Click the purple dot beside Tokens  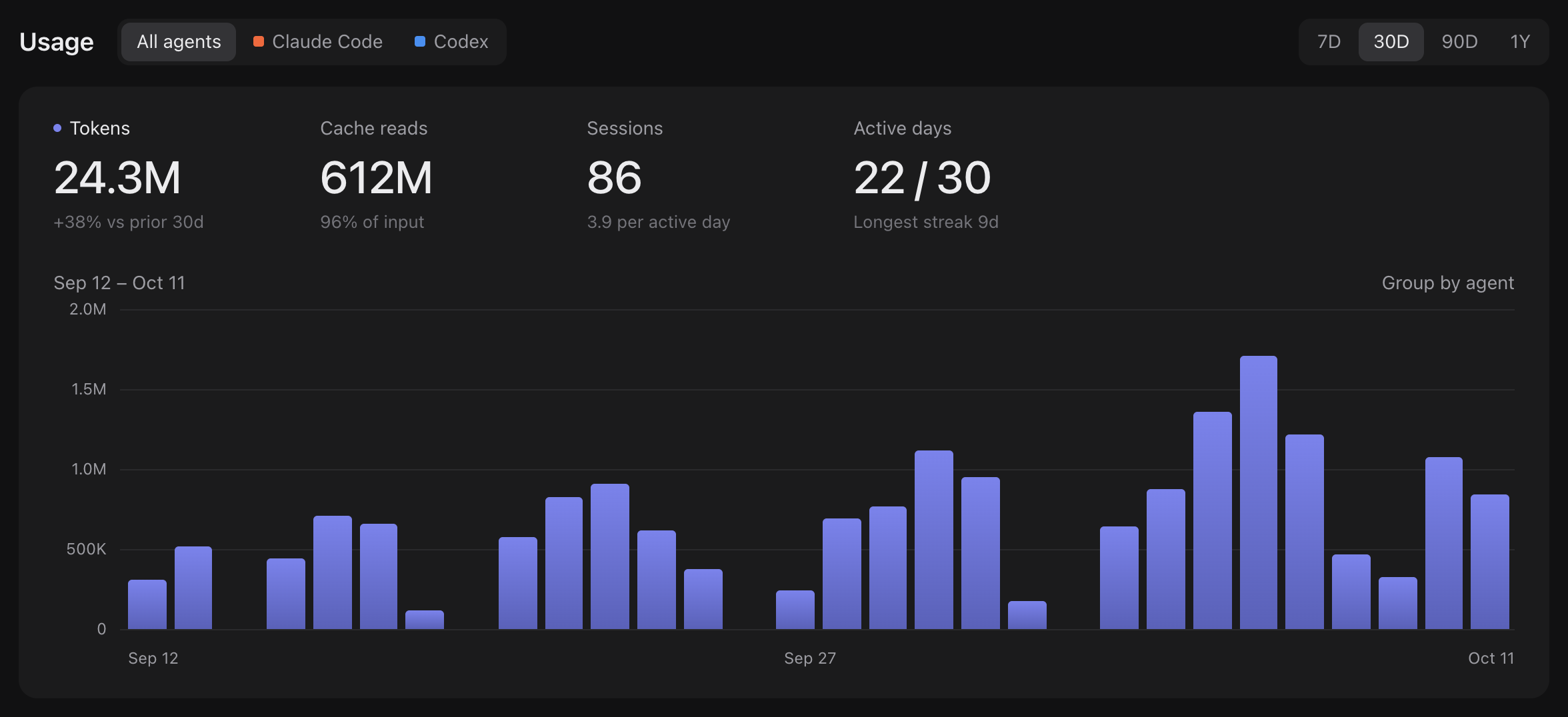[57, 128]
